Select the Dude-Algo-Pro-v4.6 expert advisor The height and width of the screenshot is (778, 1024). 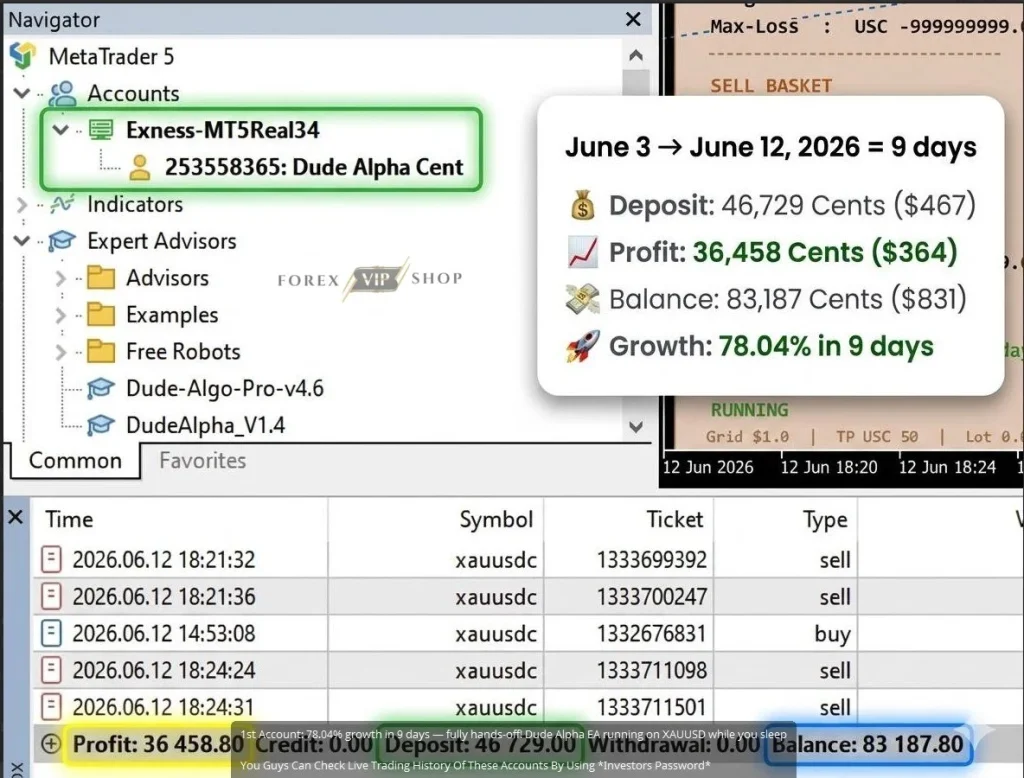(225, 389)
